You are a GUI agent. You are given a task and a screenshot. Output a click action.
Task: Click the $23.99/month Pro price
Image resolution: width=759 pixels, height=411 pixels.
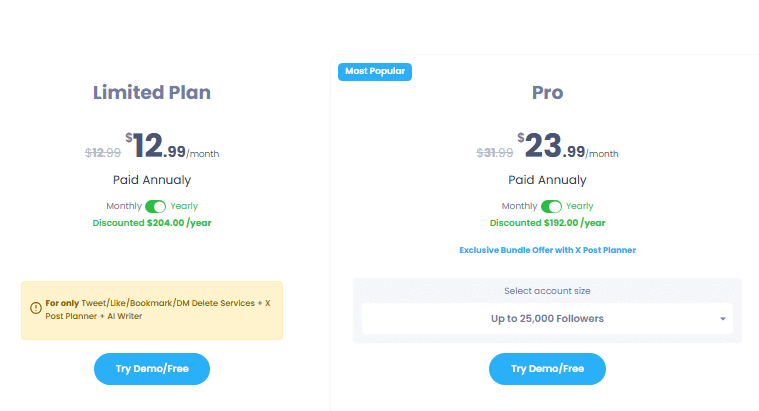[566, 146]
